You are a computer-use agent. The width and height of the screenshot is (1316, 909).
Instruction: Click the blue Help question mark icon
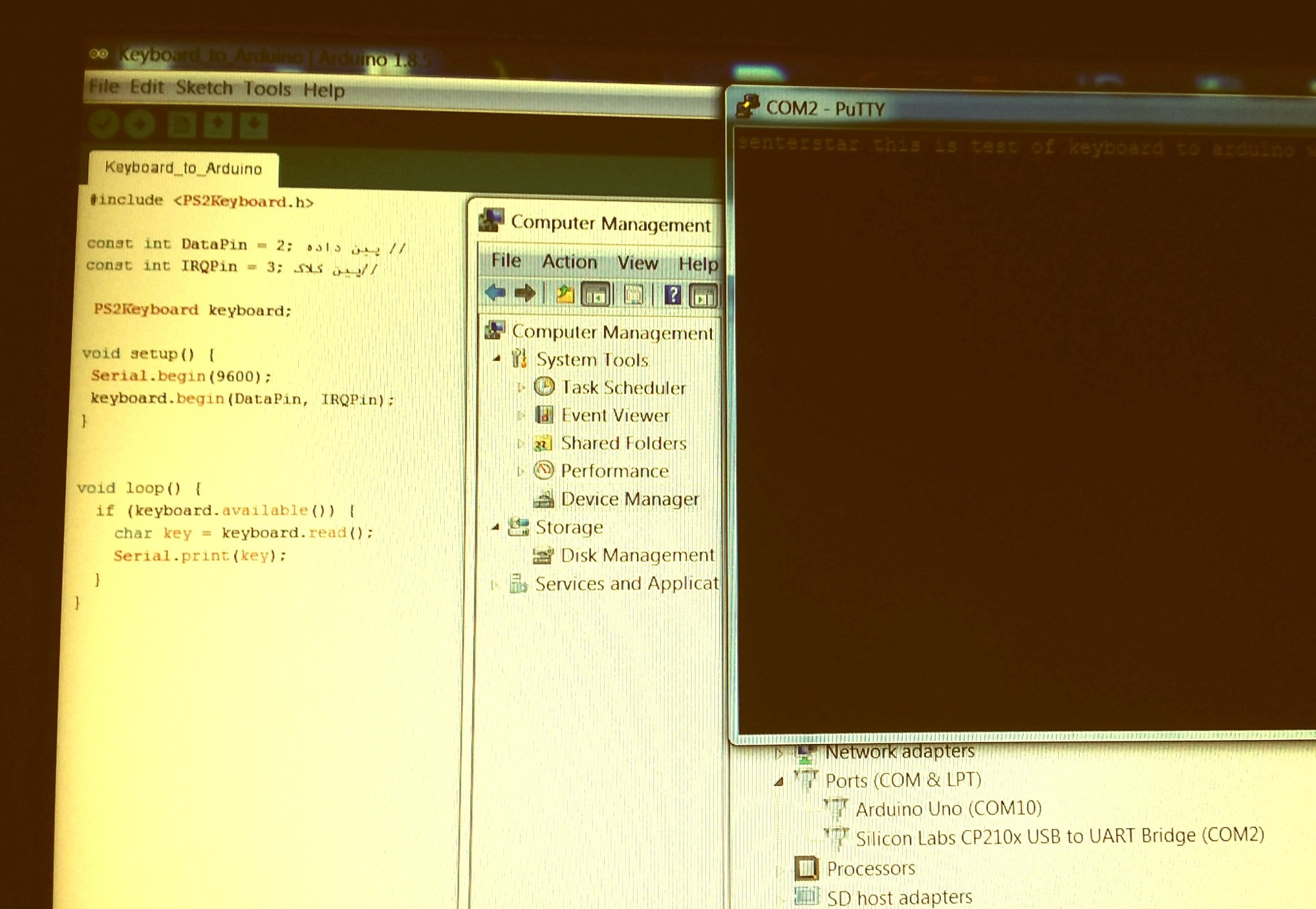coord(672,295)
